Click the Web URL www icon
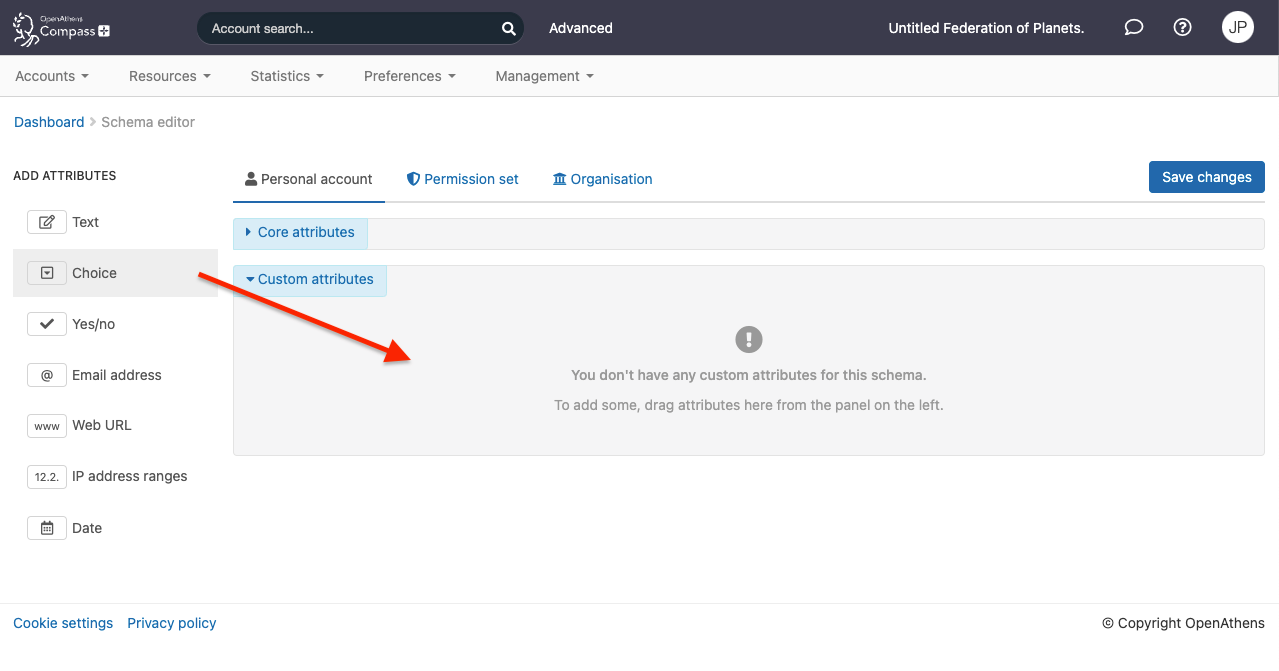Image resolution: width=1279 pixels, height=671 pixels. point(46,425)
